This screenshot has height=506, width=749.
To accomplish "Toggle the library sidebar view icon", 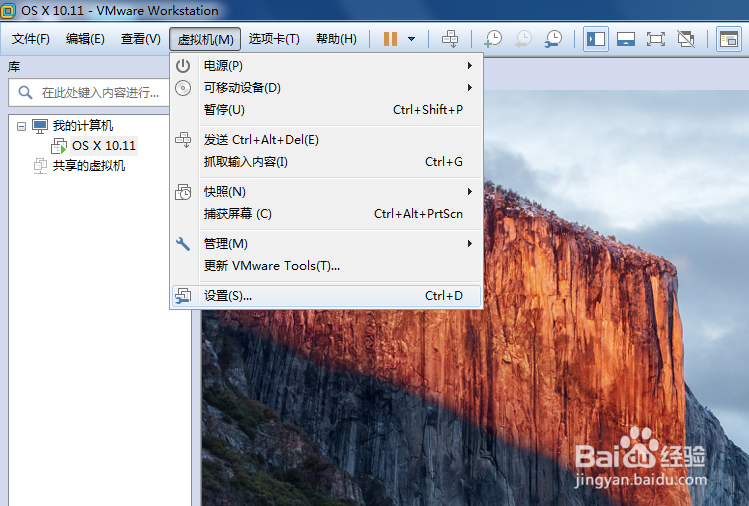I will click(x=596, y=39).
